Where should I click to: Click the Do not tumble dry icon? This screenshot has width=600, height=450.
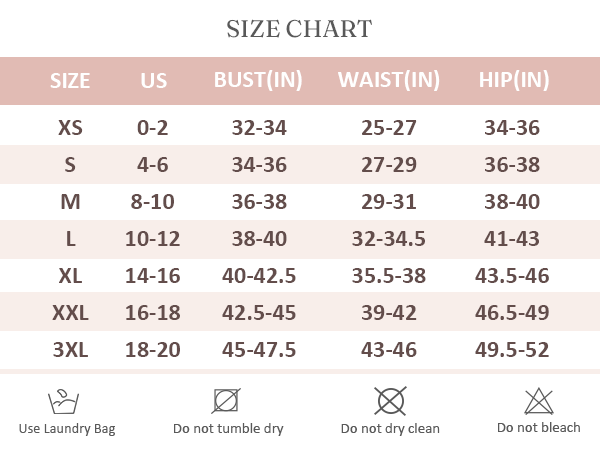[227, 401]
